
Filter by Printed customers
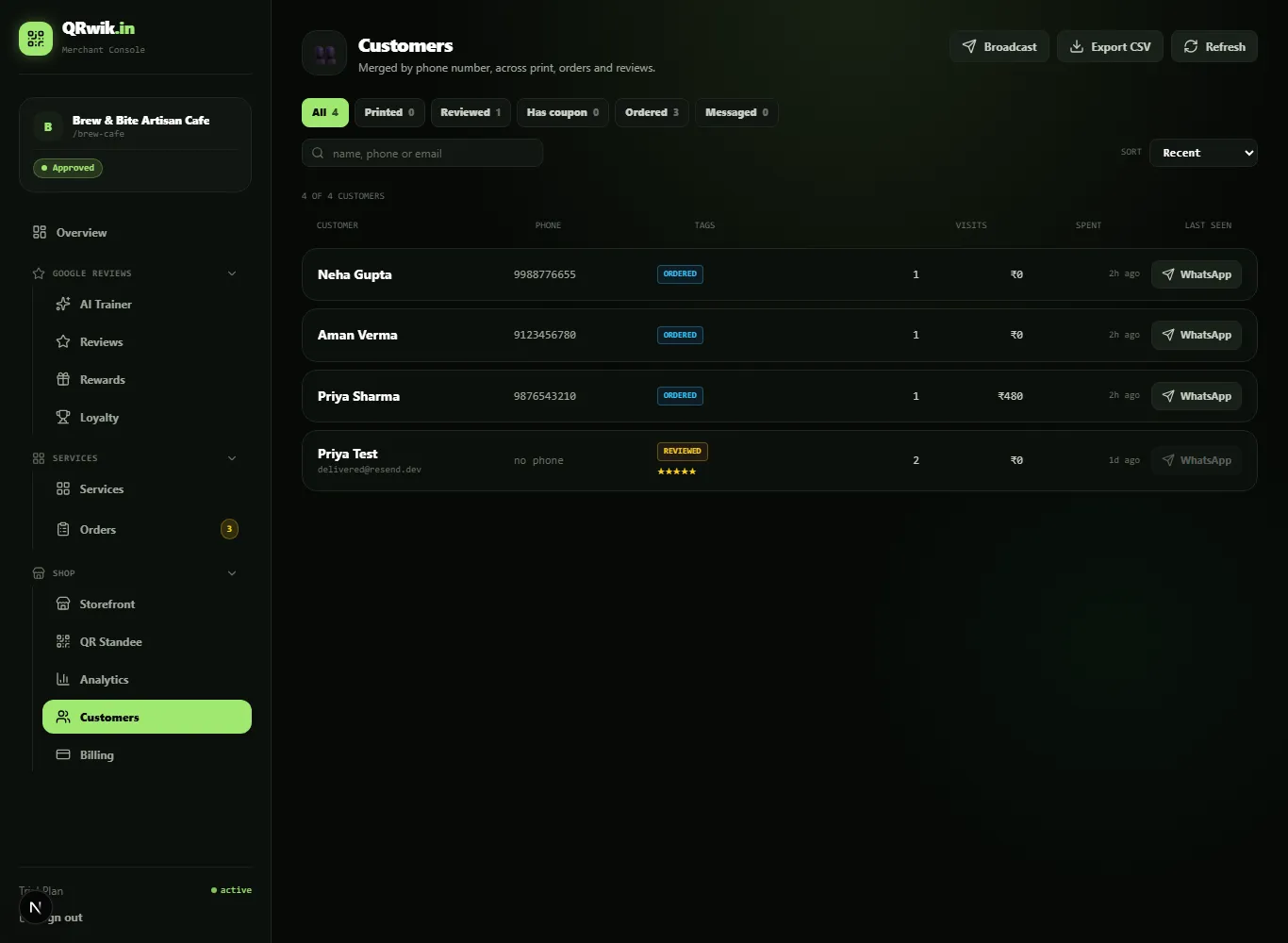point(389,112)
